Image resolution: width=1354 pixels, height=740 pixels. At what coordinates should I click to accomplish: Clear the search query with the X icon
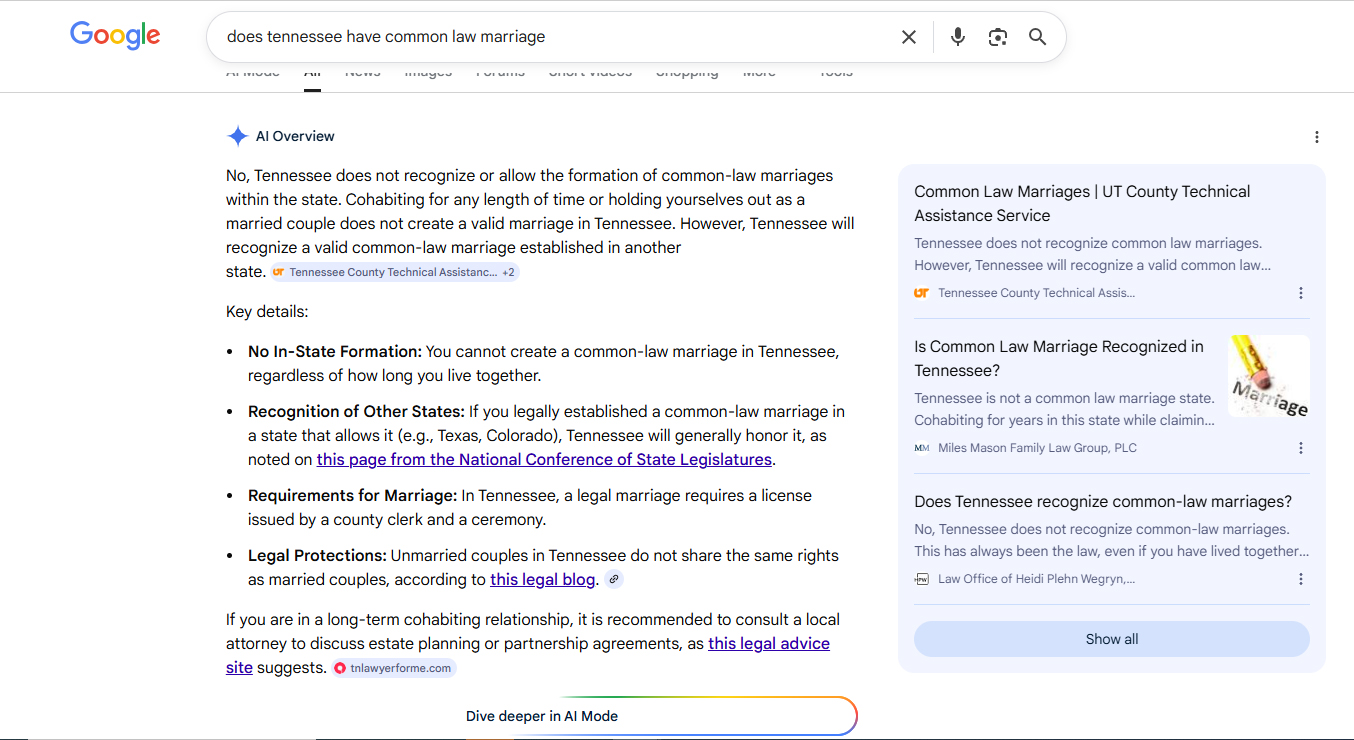[908, 37]
